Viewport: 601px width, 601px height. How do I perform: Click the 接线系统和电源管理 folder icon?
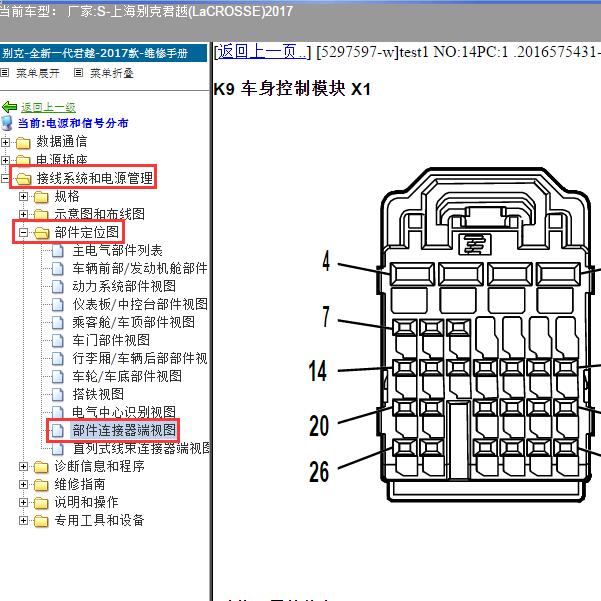(x=23, y=179)
